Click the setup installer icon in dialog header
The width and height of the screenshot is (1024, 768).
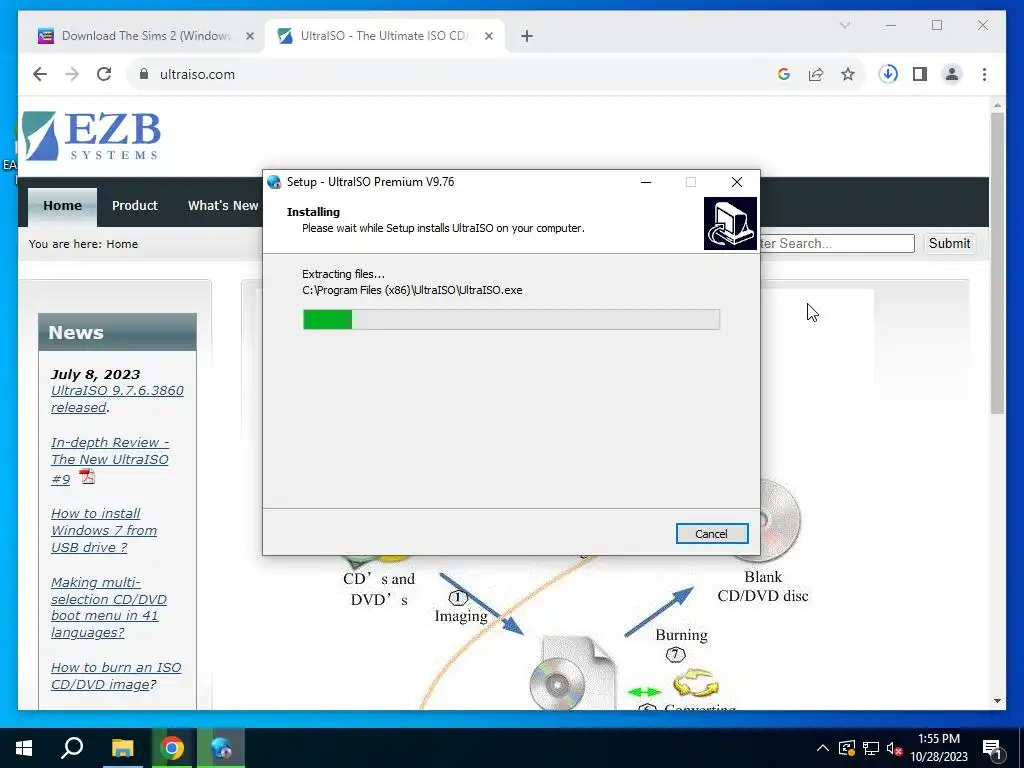click(730, 223)
